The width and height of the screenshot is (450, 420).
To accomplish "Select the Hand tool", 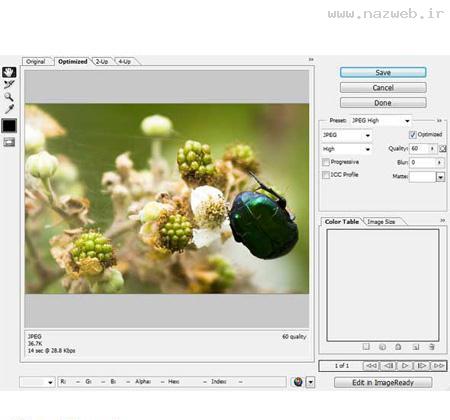I will [9, 72].
